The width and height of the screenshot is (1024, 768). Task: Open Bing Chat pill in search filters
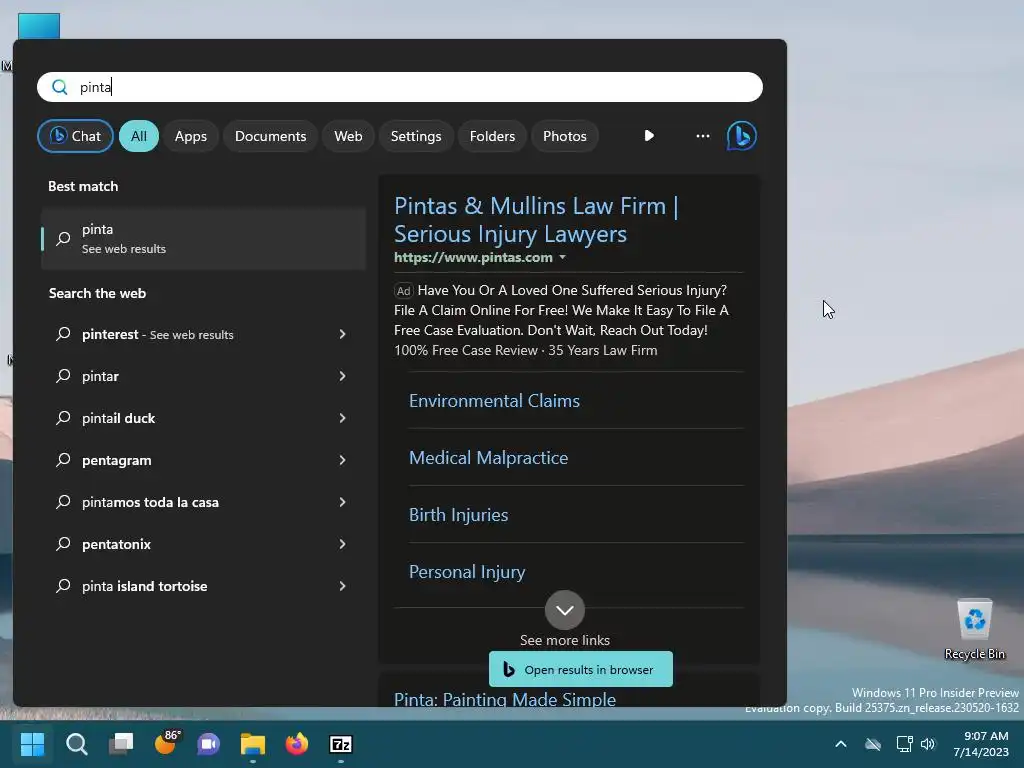point(75,136)
